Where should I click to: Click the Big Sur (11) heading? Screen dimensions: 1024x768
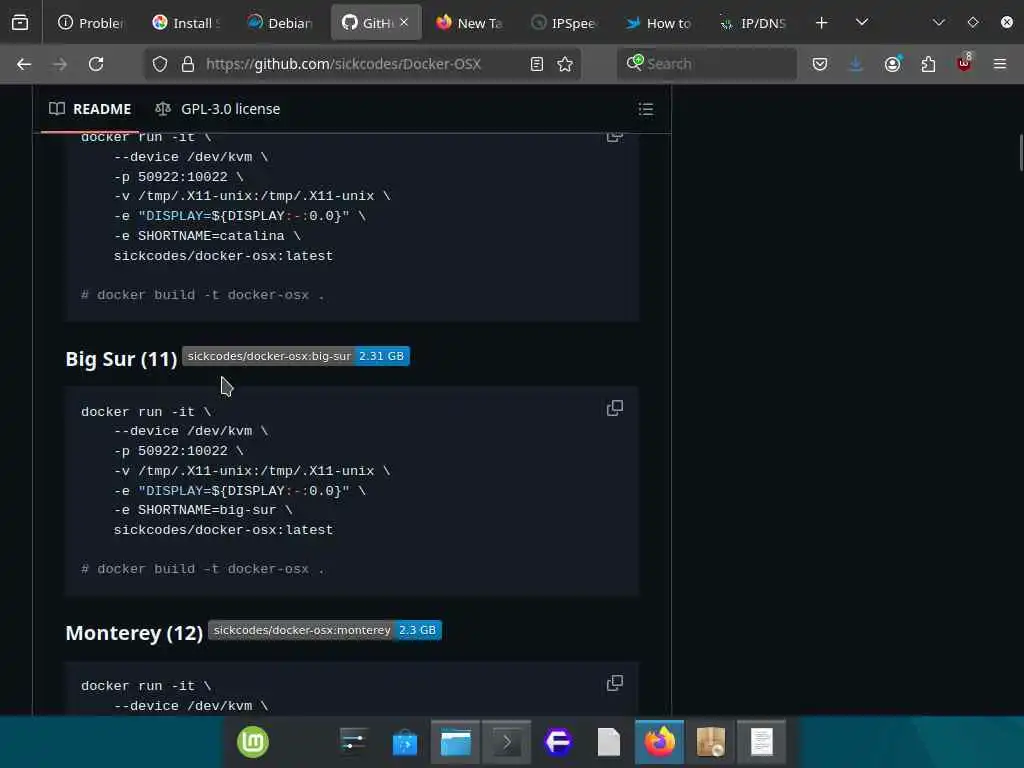pyautogui.click(x=121, y=359)
